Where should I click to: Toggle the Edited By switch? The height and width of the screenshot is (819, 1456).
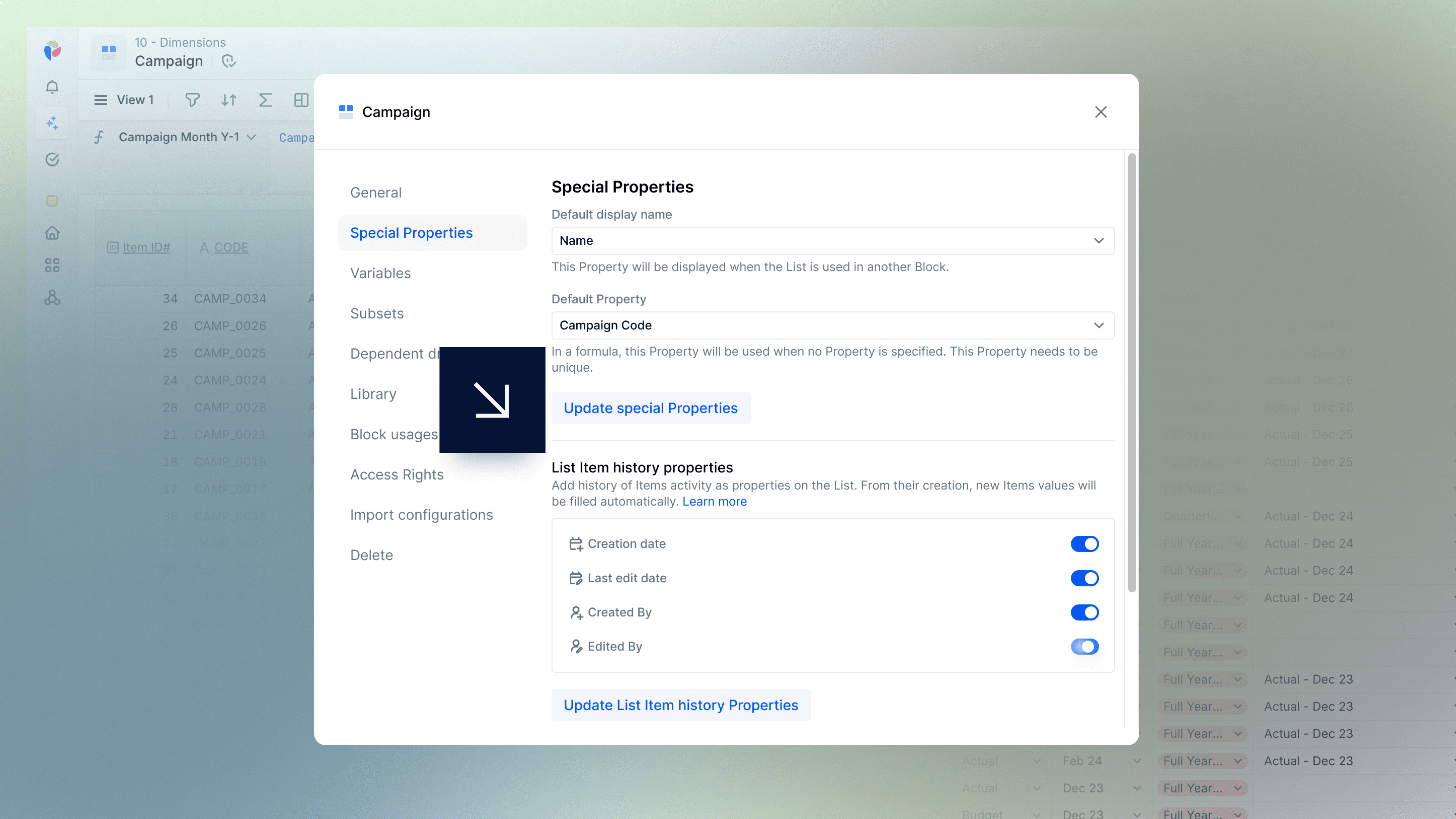(1084, 646)
